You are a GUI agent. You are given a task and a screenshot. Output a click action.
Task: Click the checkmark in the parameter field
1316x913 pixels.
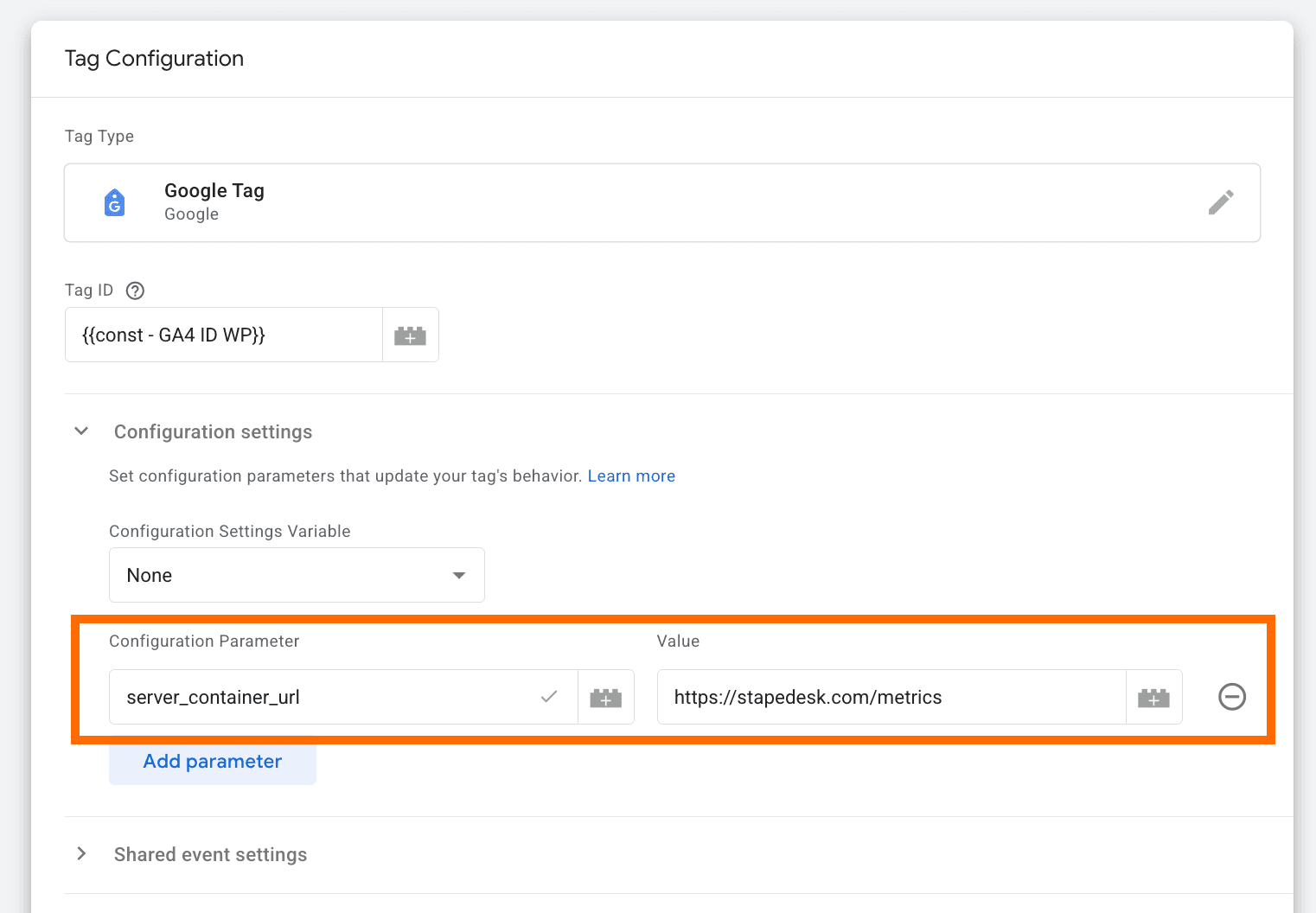549,697
